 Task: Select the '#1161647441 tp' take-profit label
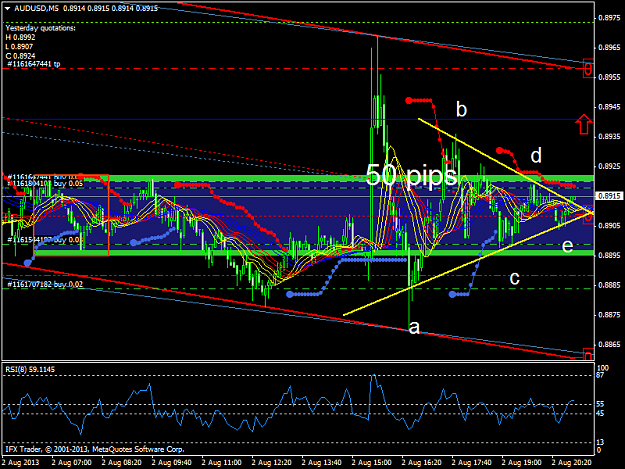[34, 64]
